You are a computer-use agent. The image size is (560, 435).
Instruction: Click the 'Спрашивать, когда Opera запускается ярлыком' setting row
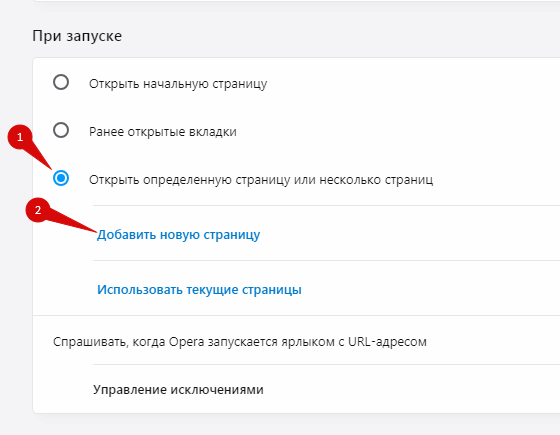point(296,342)
